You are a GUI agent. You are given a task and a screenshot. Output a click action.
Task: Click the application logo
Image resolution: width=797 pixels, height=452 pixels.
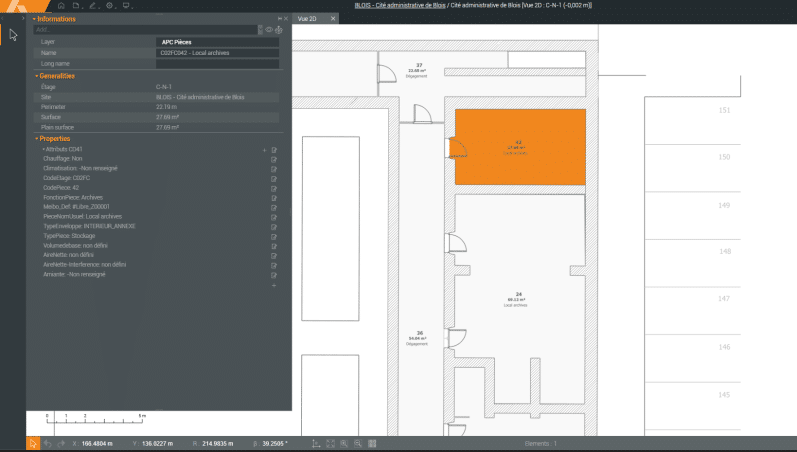25,6
